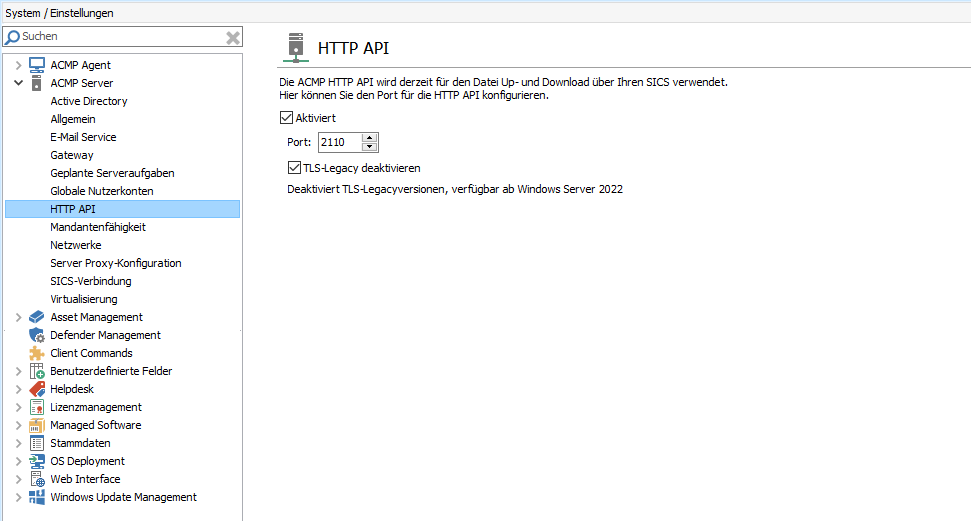This screenshot has height=530, width=973.
Task: Select the OS Deployment label
Action: (x=87, y=460)
